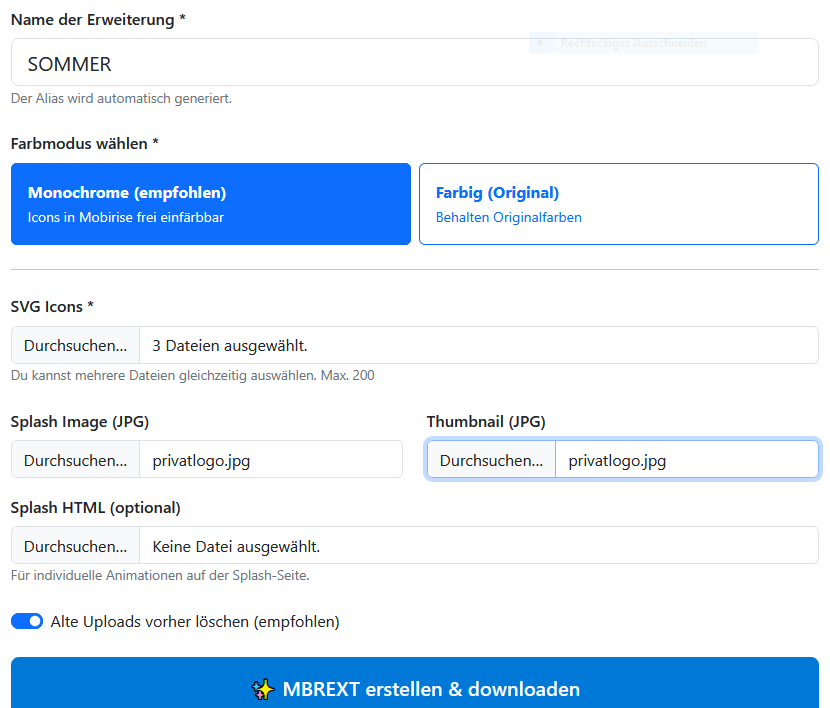Image resolution: width=830 pixels, height=708 pixels.
Task: Click the 'Splash Image (JPG)' label
Action: pos(80,421)
